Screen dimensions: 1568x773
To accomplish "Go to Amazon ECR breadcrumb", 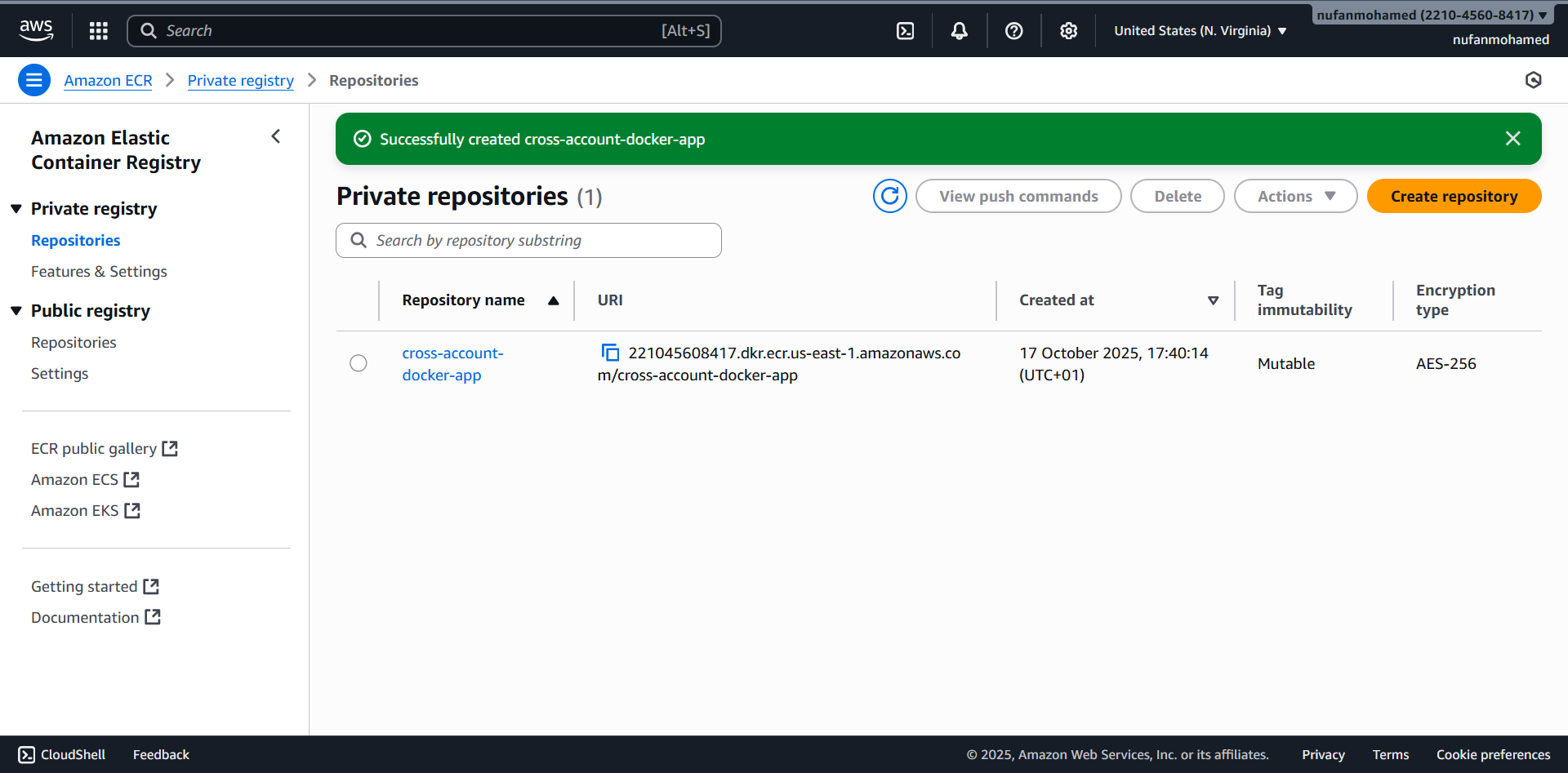I will 108,80.
